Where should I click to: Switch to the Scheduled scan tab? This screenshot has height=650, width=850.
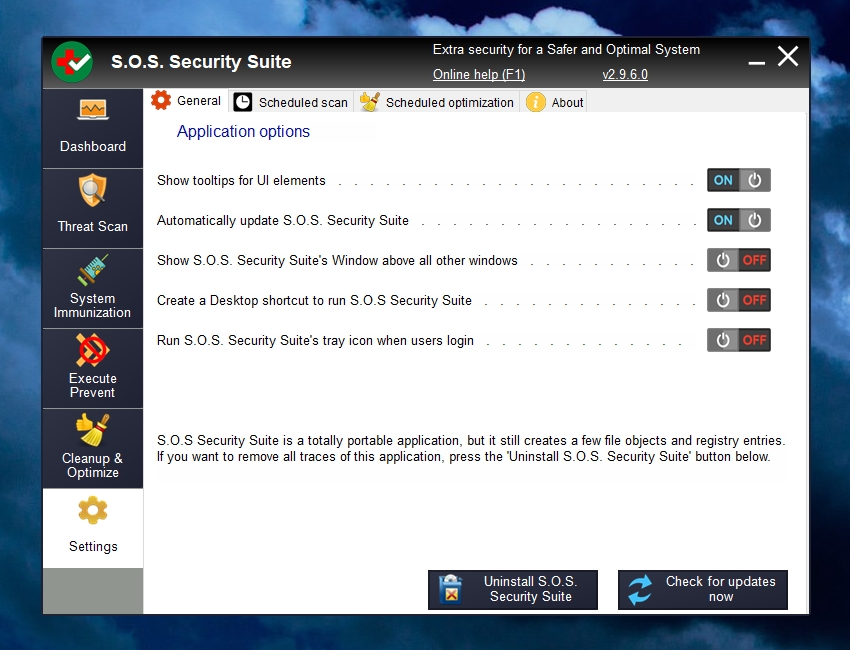coord(291,102)
